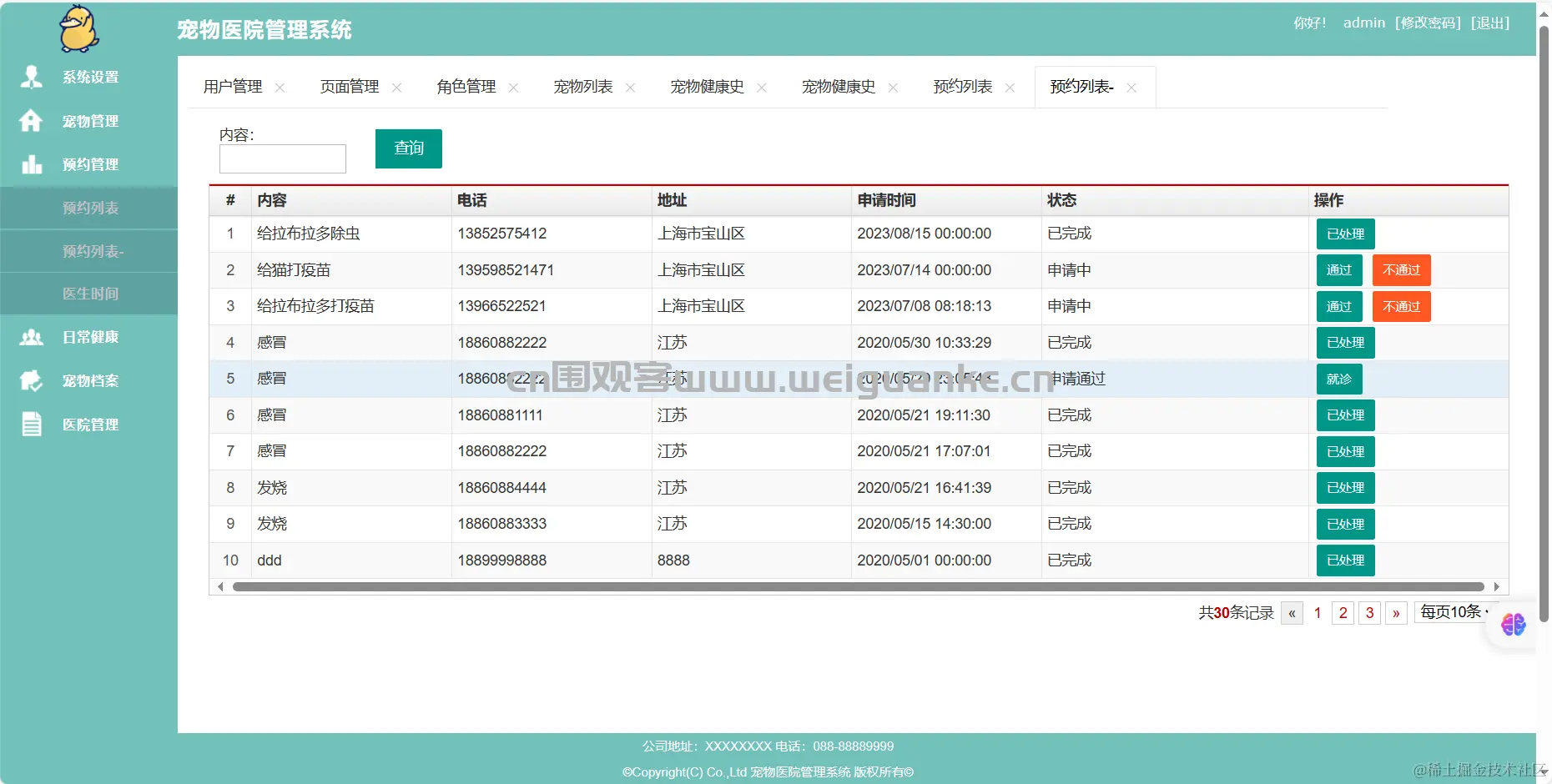This screenshot has width=1552, height=784.
Task: Open 宠物管理 in the sidebar
Action: (x=88, y=121)
